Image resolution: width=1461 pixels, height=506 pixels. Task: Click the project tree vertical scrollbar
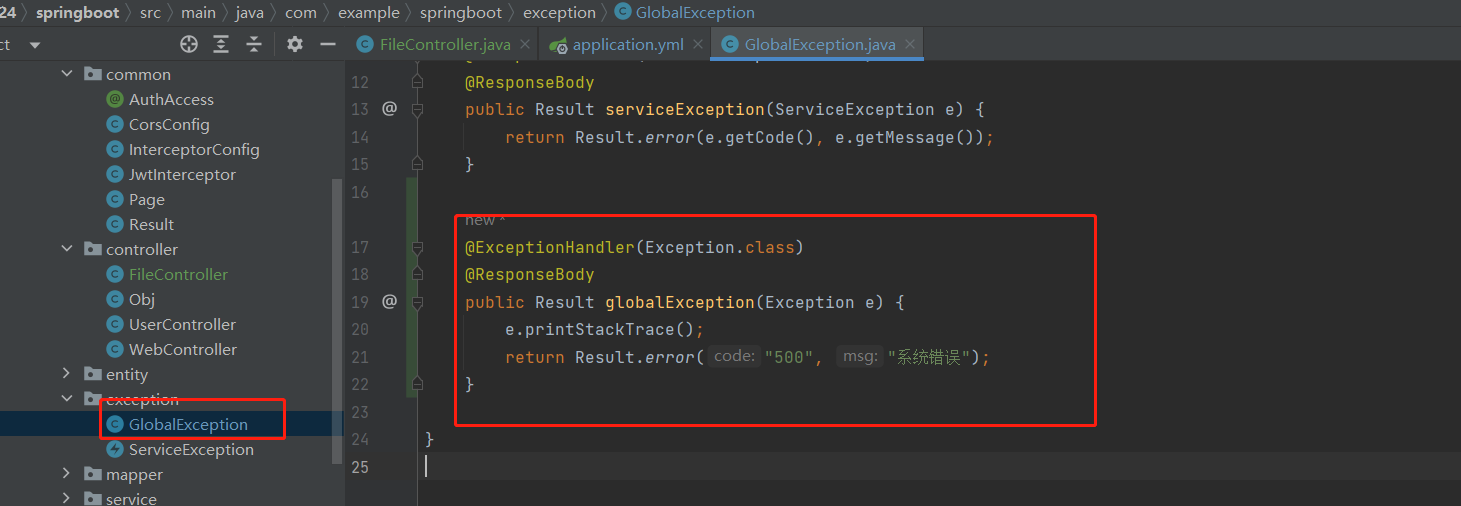coord(337,320)
